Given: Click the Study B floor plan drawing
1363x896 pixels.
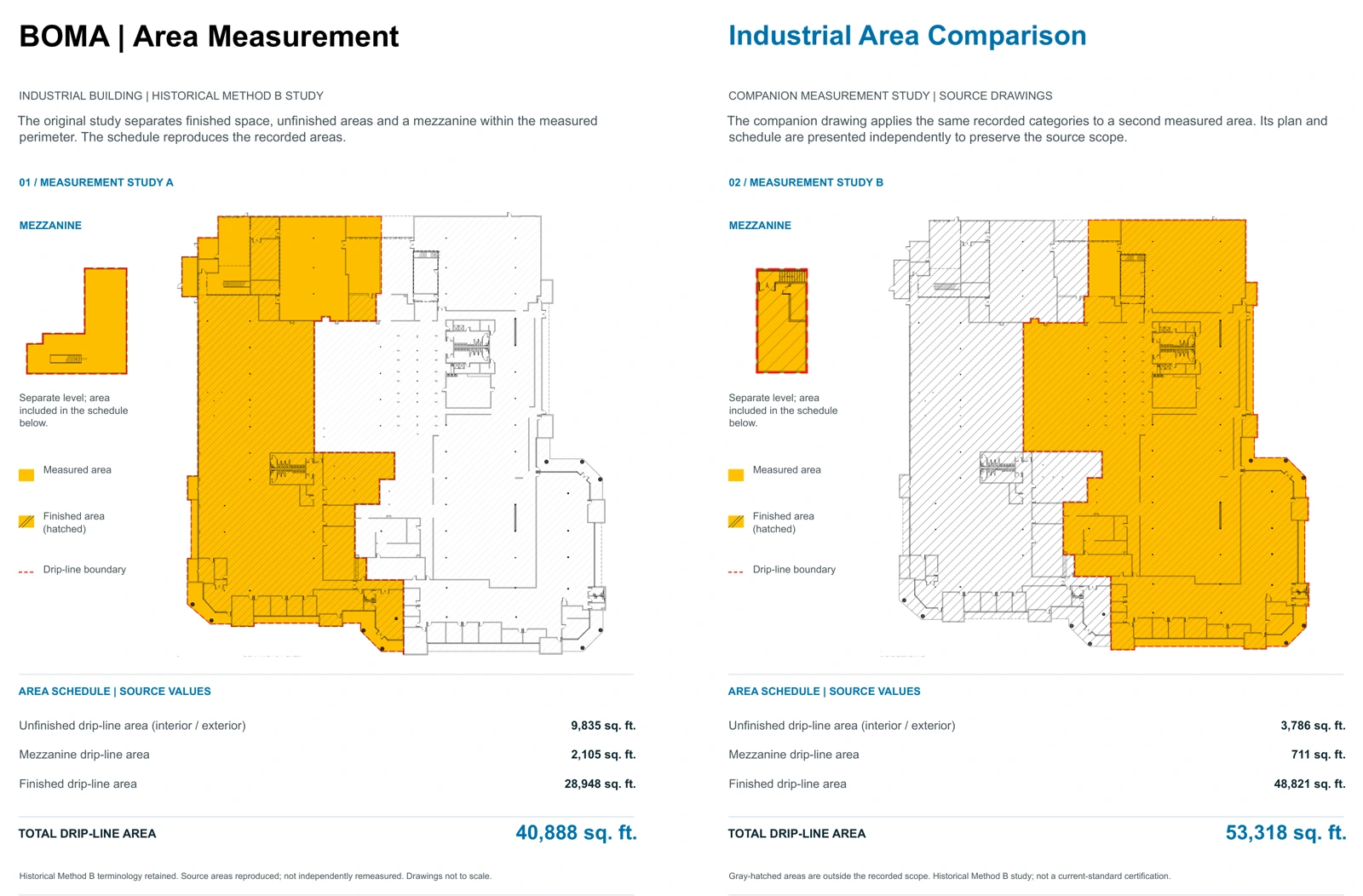Looking at the screenshot, I should coord(1099,434).
